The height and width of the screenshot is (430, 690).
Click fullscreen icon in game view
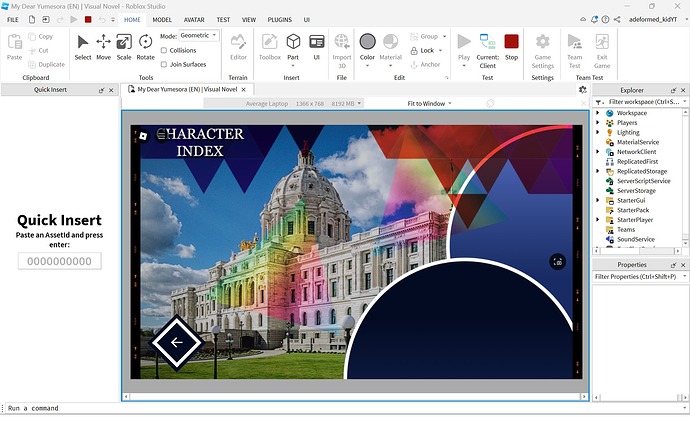pyautogui.click(x=558, y=262)
